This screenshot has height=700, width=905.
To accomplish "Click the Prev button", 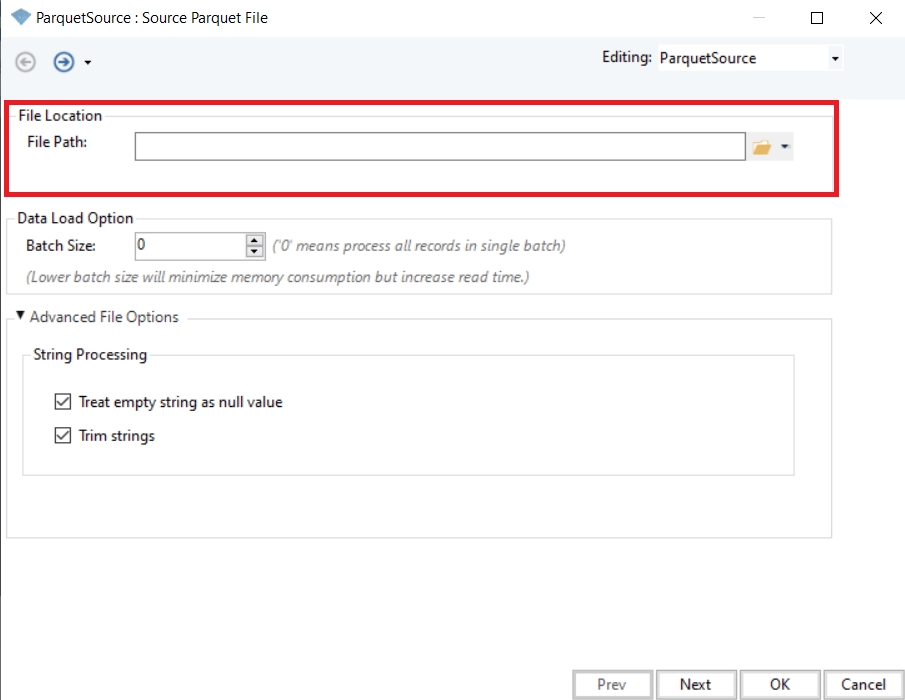I will pyautogui.click(x=612, y=684).
